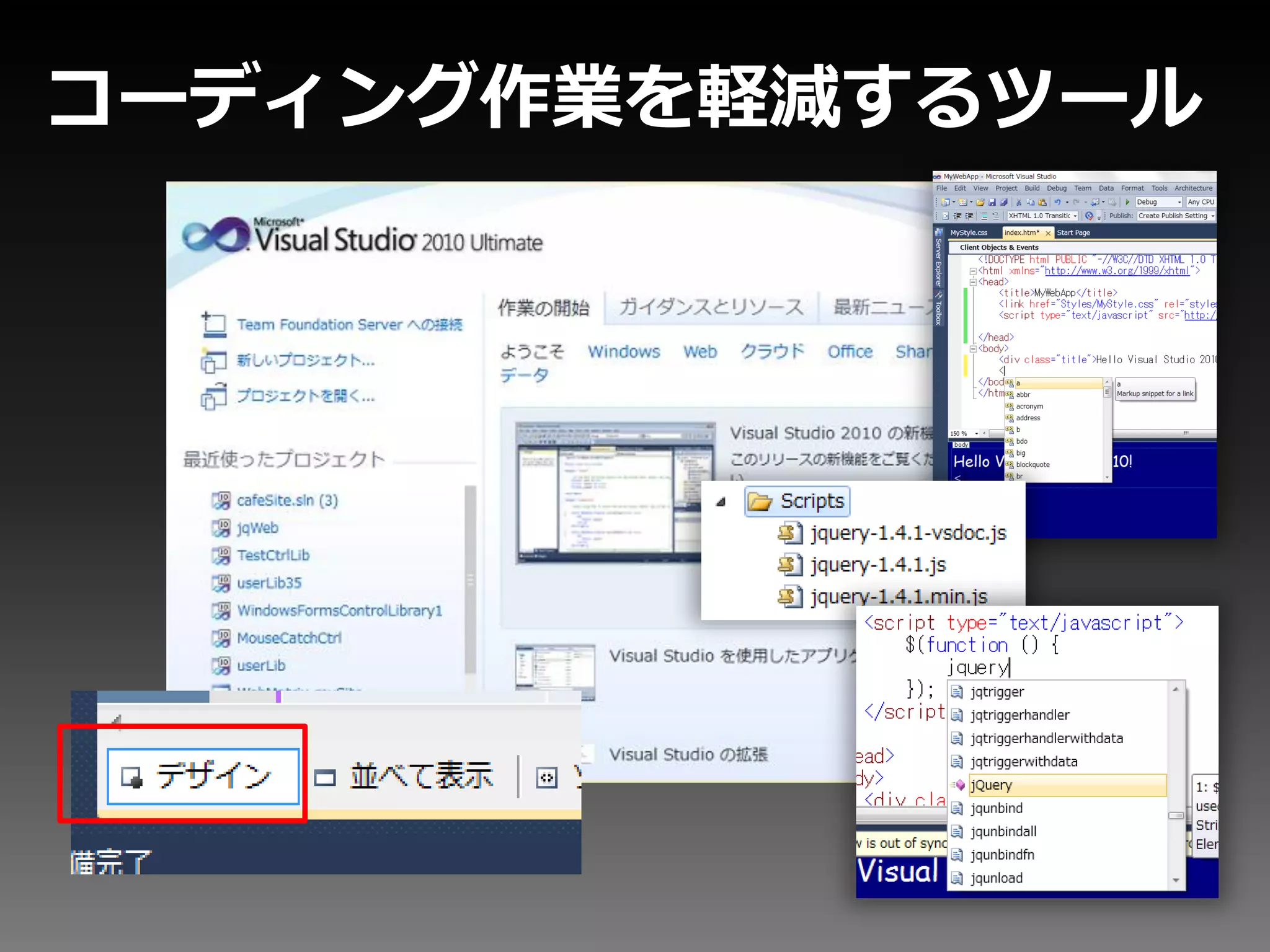Click the new project icon on Start Page
This screenshot has height=952, width=1270.
213,361
